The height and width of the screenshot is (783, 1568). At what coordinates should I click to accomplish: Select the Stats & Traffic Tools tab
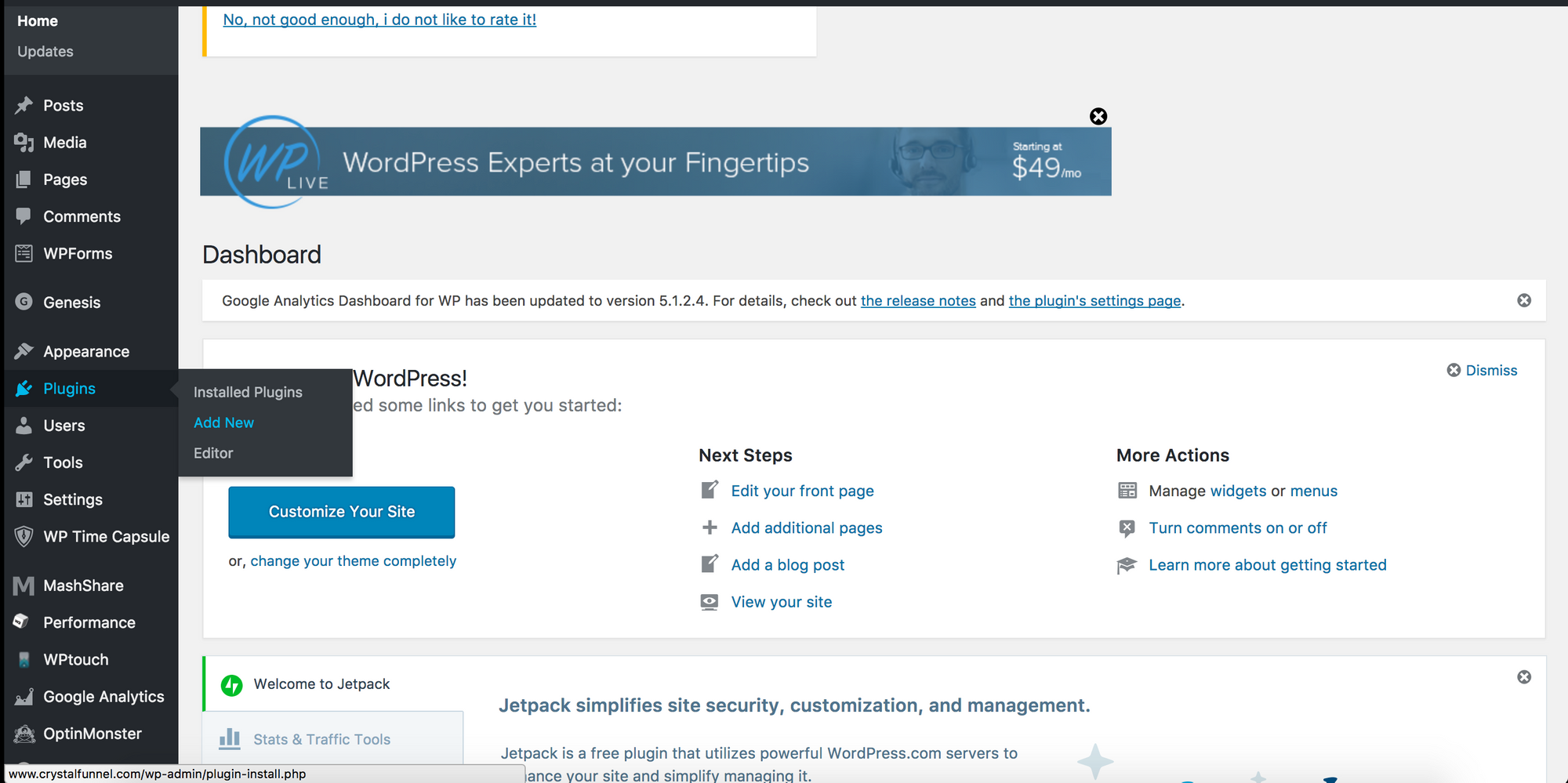pyautogui.click(x=321, y=739)
